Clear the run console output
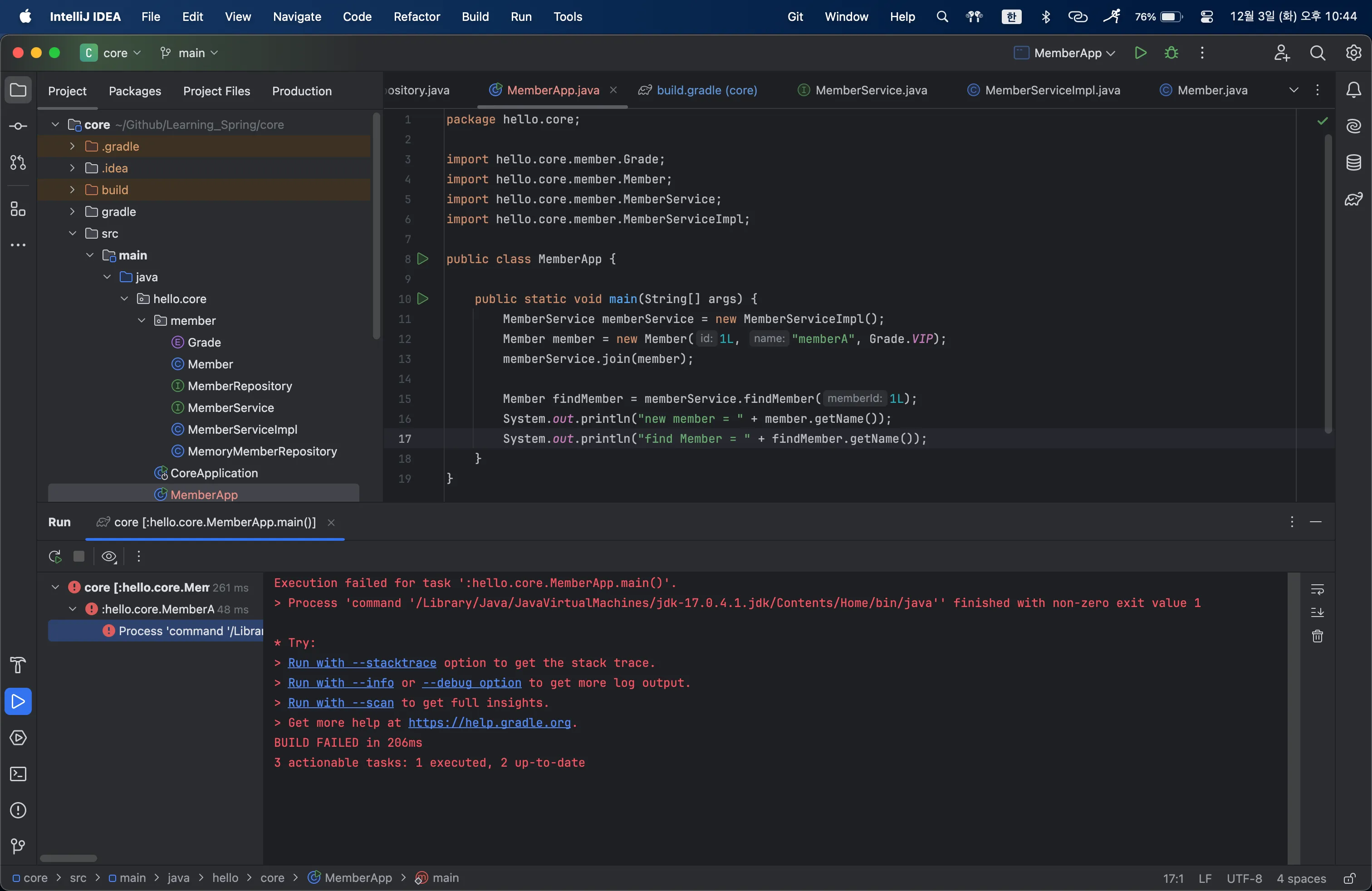The width and height of the screenshot is (1372, 891). pyautogui.click(x=1317, y=636)
